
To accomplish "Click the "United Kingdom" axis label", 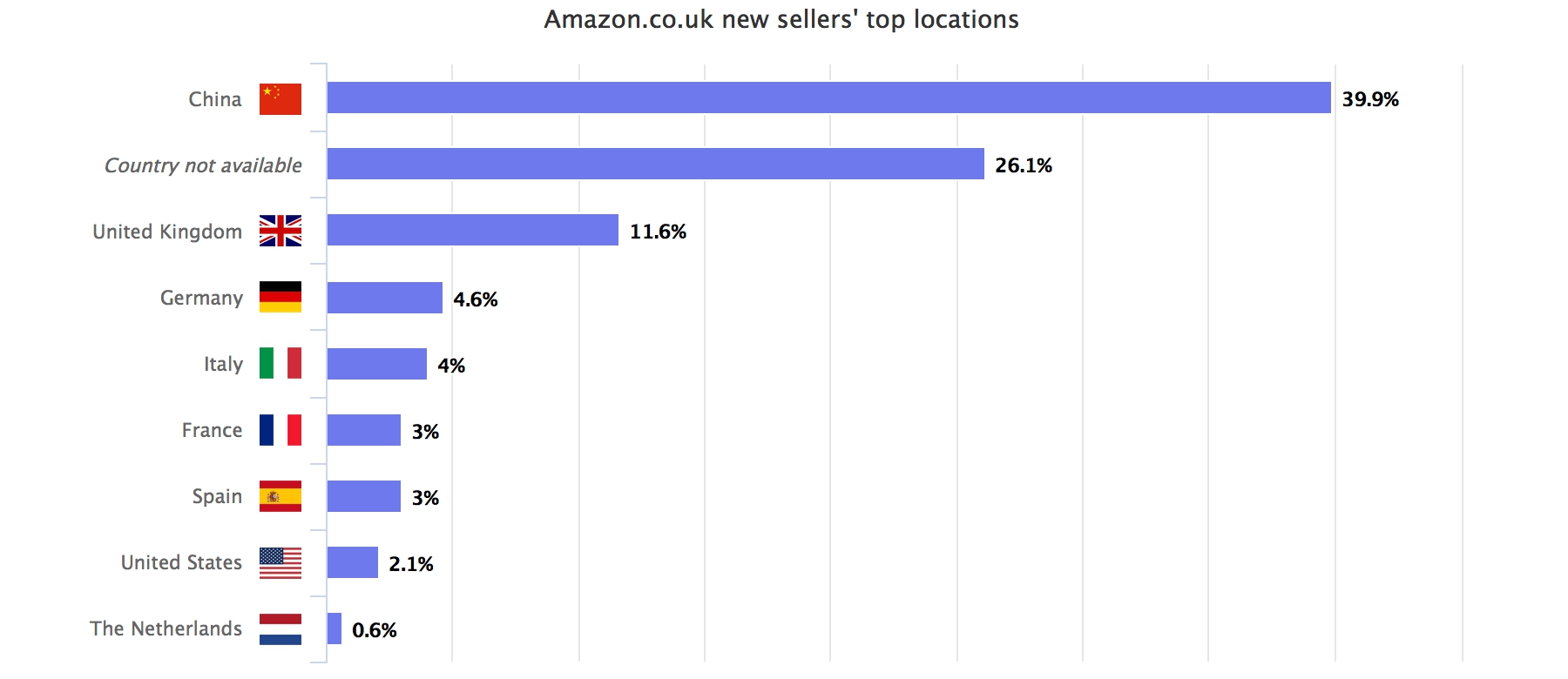I will (167, 232).
